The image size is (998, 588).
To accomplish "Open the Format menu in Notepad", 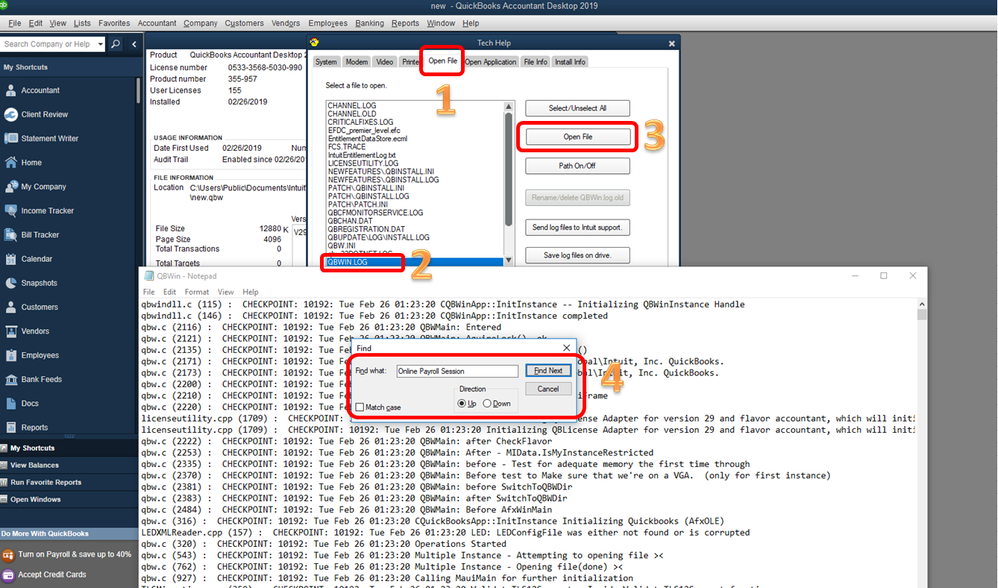I will (197, 292).
